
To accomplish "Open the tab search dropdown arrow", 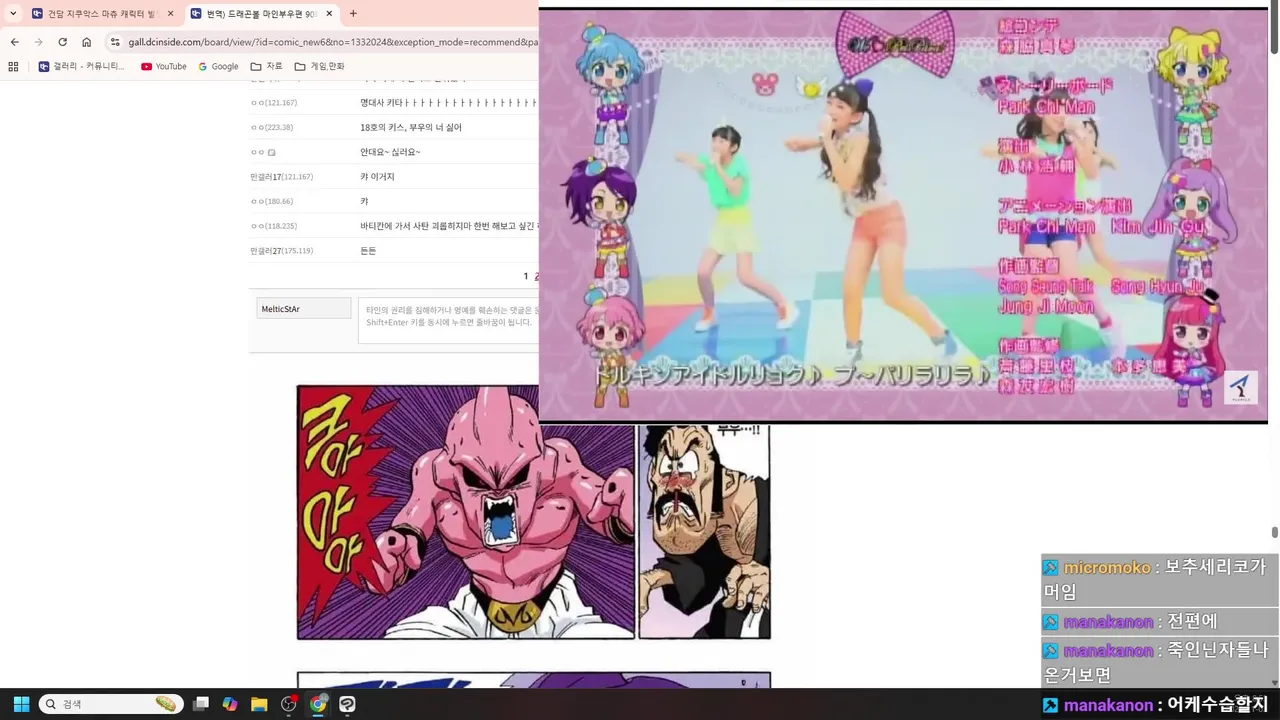I will click(x=13, y=14).
